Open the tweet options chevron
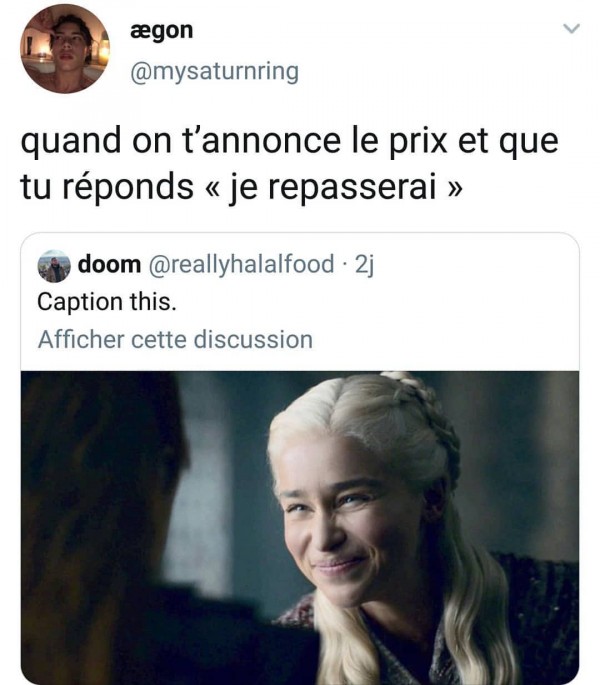Image resolution: width=600 pixels, height=685 pixels. point(571,29)
